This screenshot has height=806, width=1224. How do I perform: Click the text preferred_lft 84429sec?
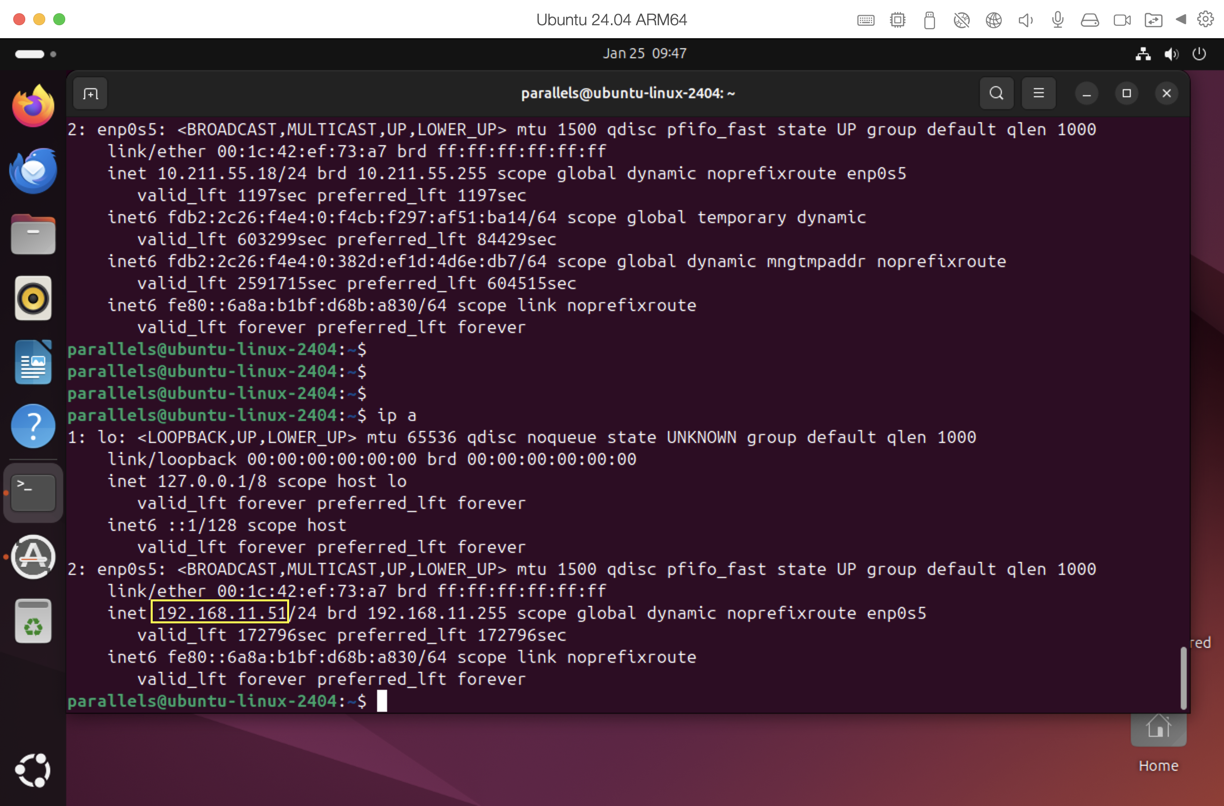(x=447, y=239)
